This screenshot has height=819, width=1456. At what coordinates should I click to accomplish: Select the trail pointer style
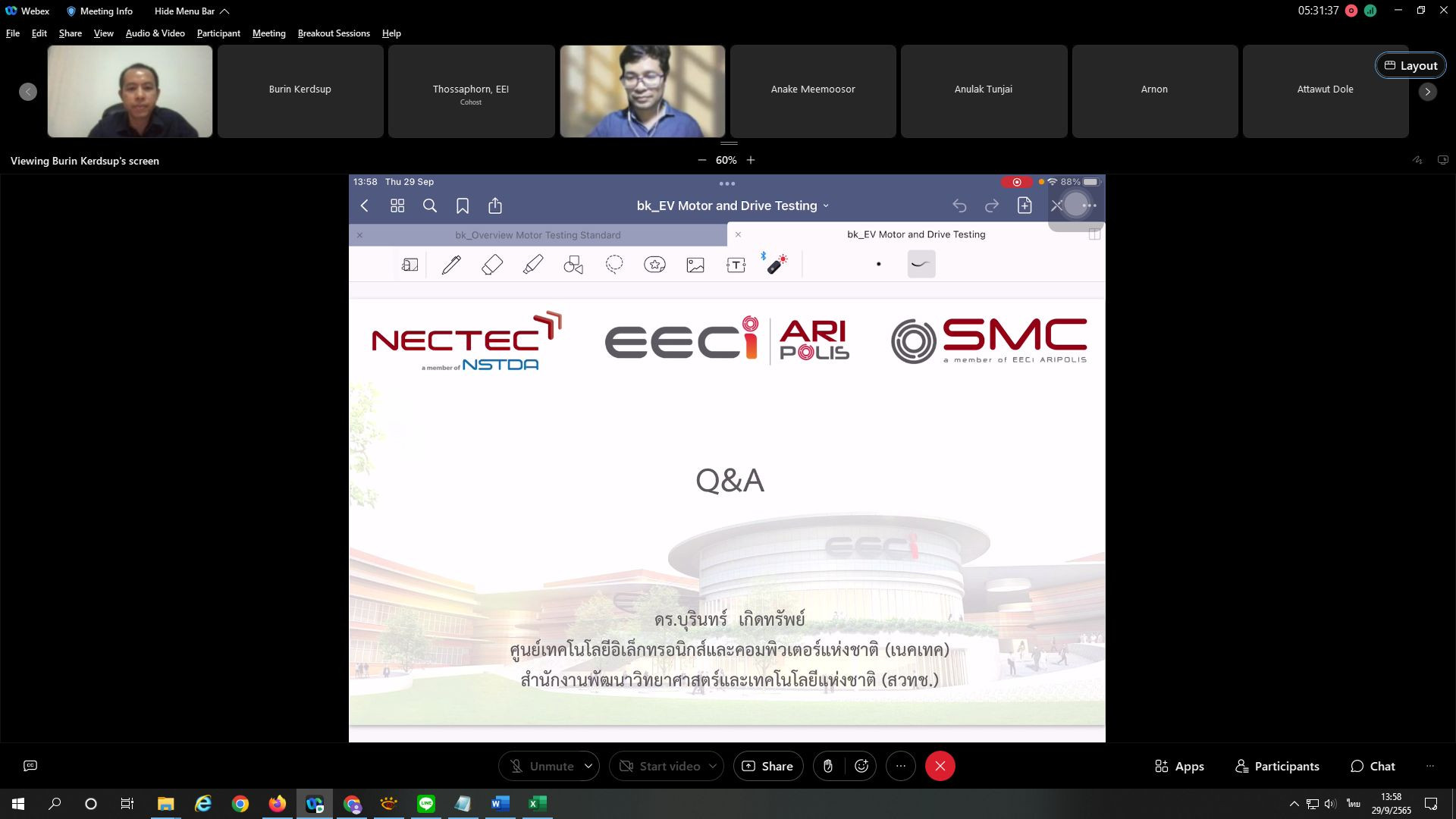coord(921,264)
